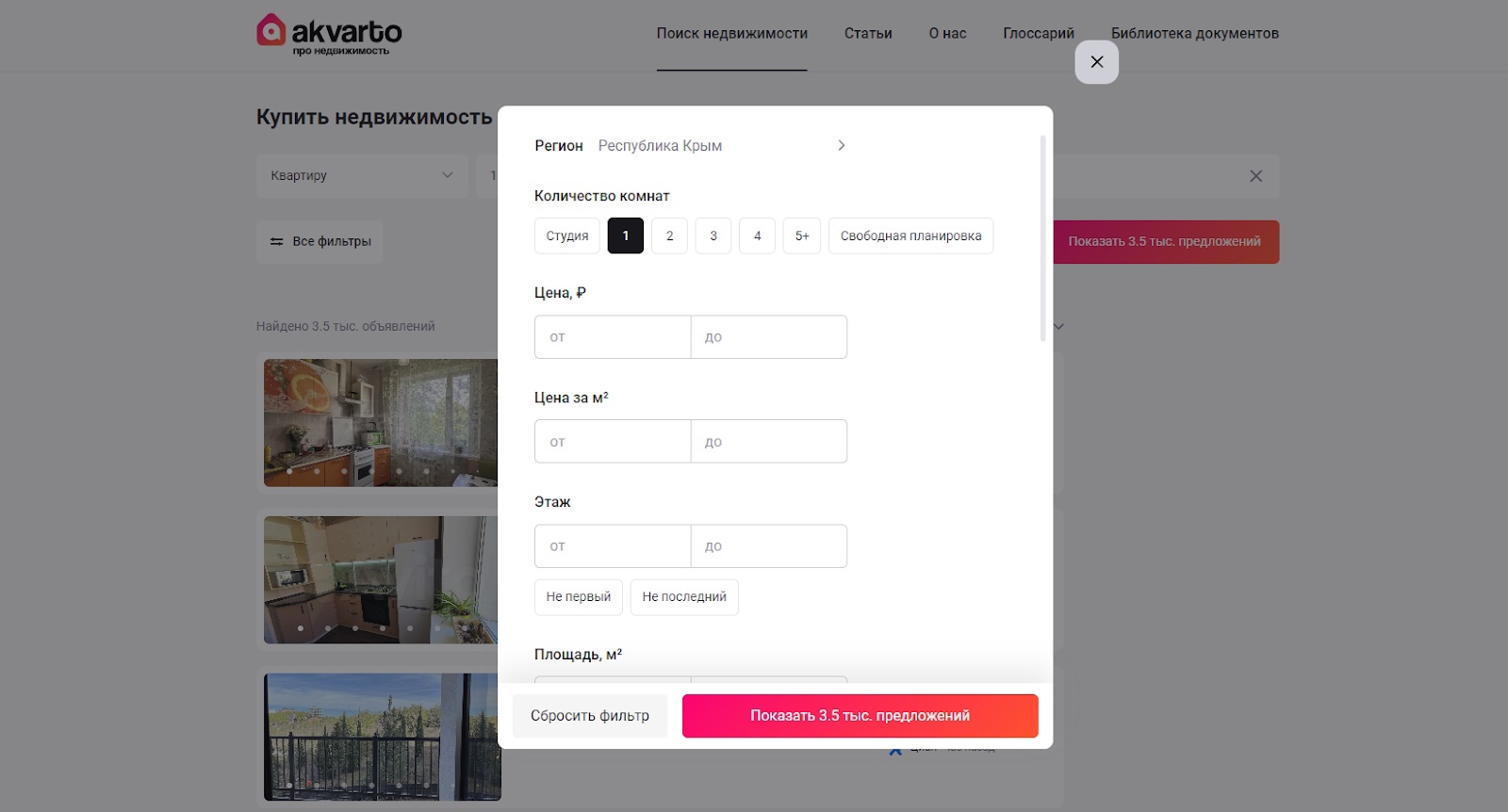Click the Цена maximum 'до' field
The height and width of the screenshot is (812, 1508).
tap(769, 337)
